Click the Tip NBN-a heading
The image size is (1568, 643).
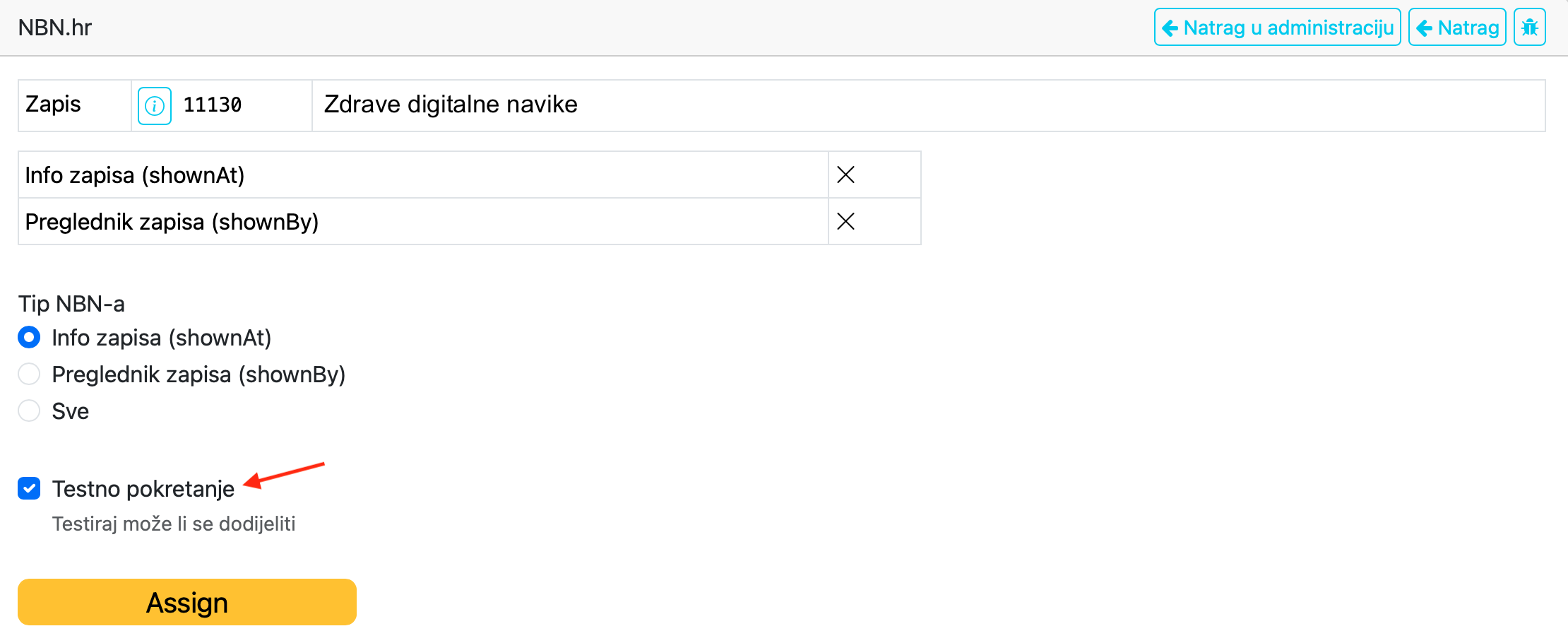pyautogui.click(x=71, y=303)
